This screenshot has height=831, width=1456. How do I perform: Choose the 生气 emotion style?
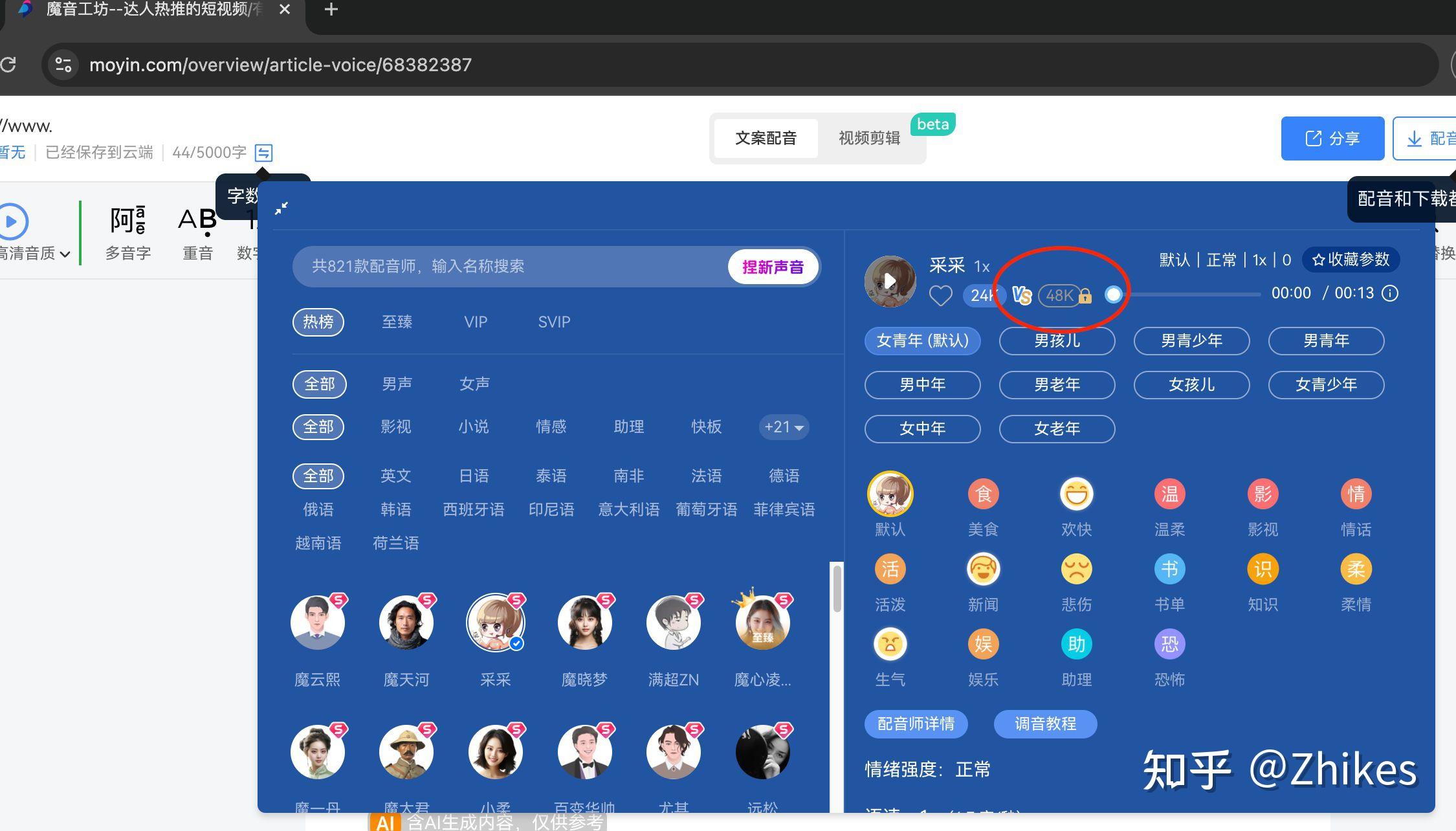(890, 658)
